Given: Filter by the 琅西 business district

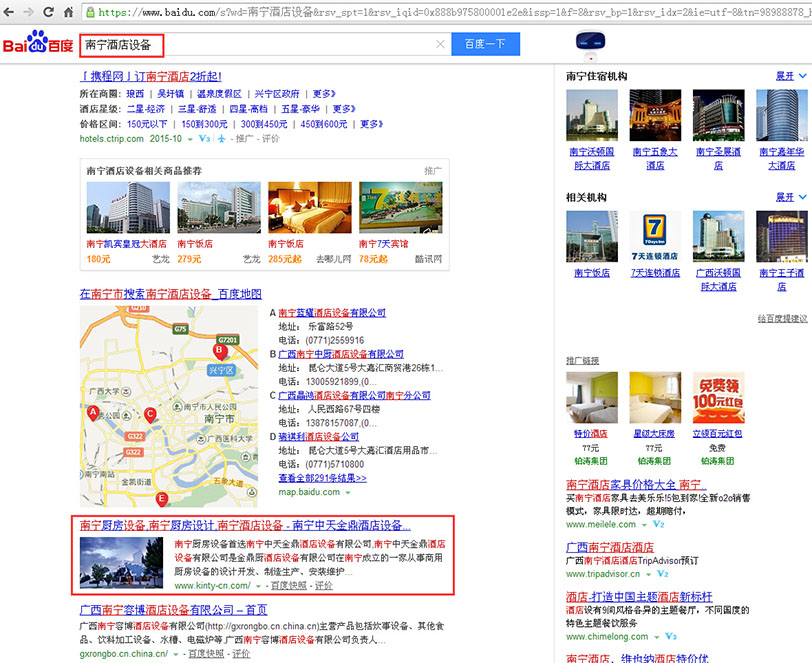Looking at the screenshot, I should pos(135,94).
